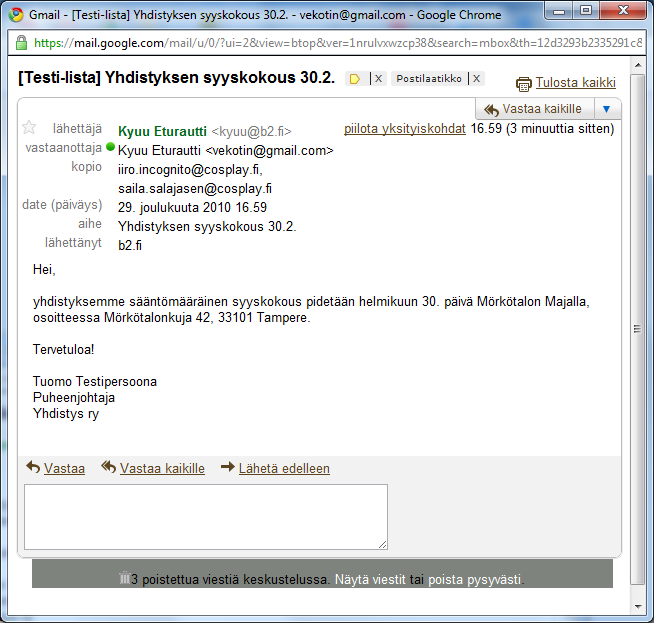Hide details via piilota yksityiskohdat
The height and width of the screenshot is (623, 654).
coord(404,129)
